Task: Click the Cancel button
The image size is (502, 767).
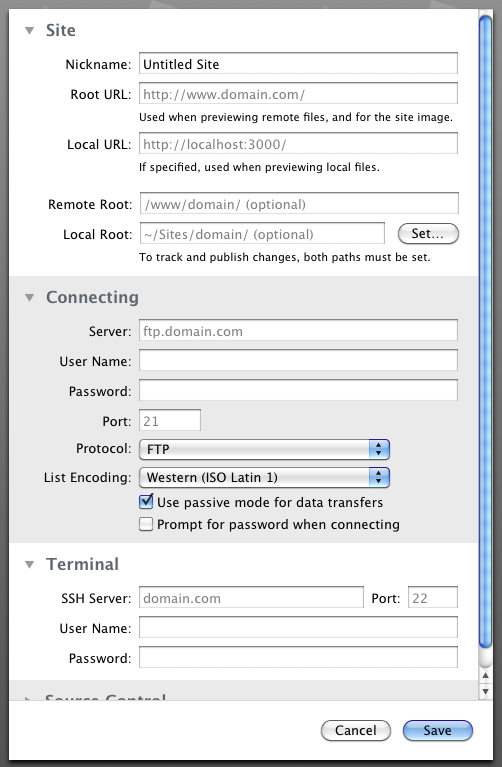Action: pyautogui.click(x=356, y=730)
